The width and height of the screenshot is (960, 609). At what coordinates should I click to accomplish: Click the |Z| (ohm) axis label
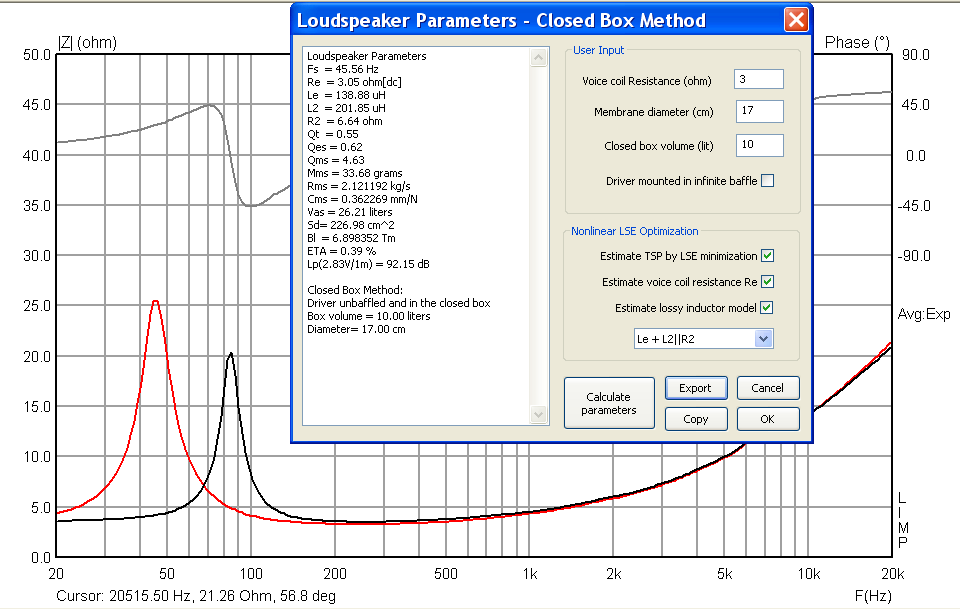coord(87,43)
